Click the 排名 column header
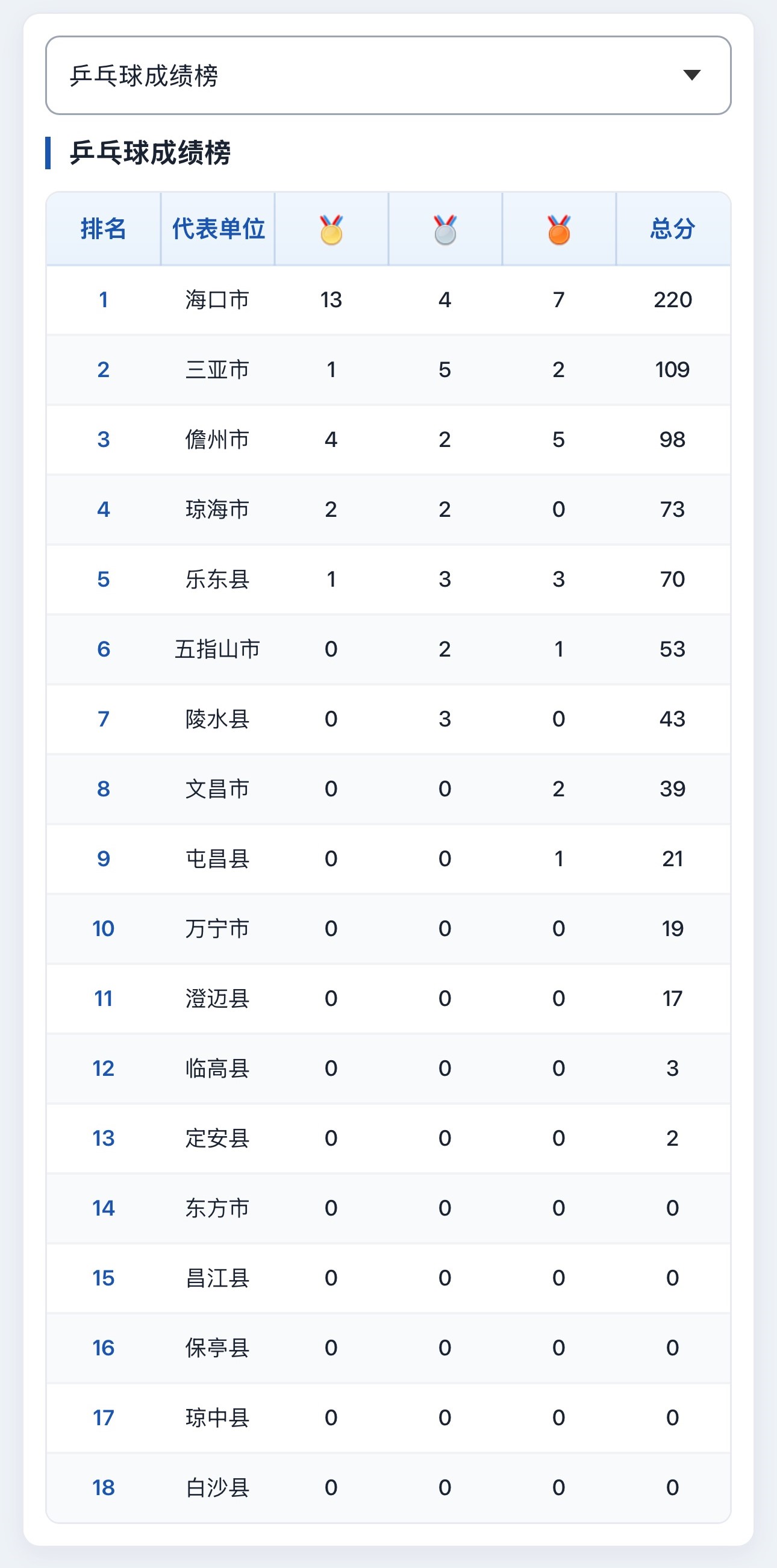The image size is (777, 1568). pos(104,229)
